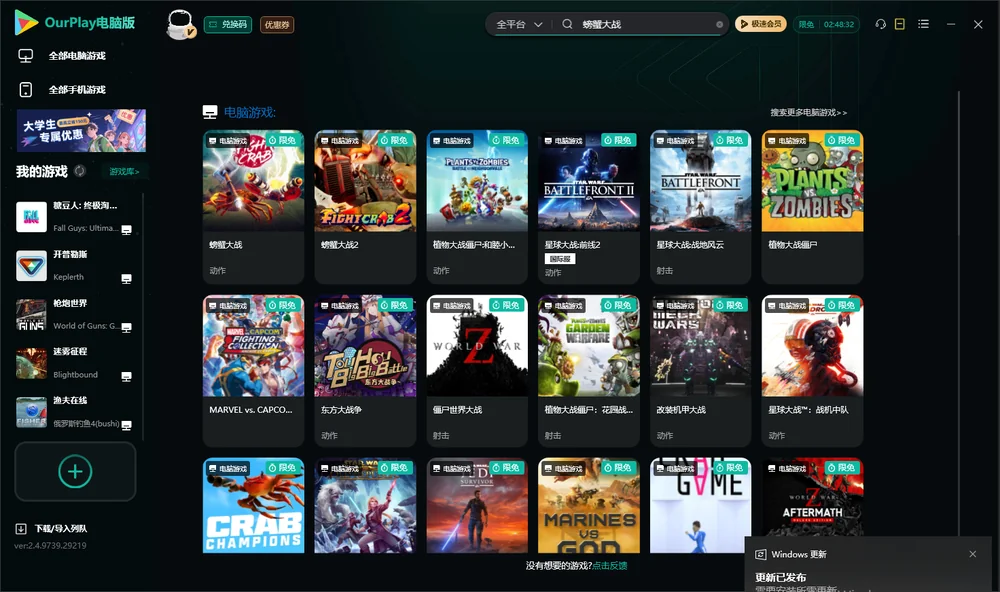The height and width of the screenshot is (592, 1000).
Task: Open the Fight Crab 2 game card
Action: pyautogui.click(x=365, y=207)
